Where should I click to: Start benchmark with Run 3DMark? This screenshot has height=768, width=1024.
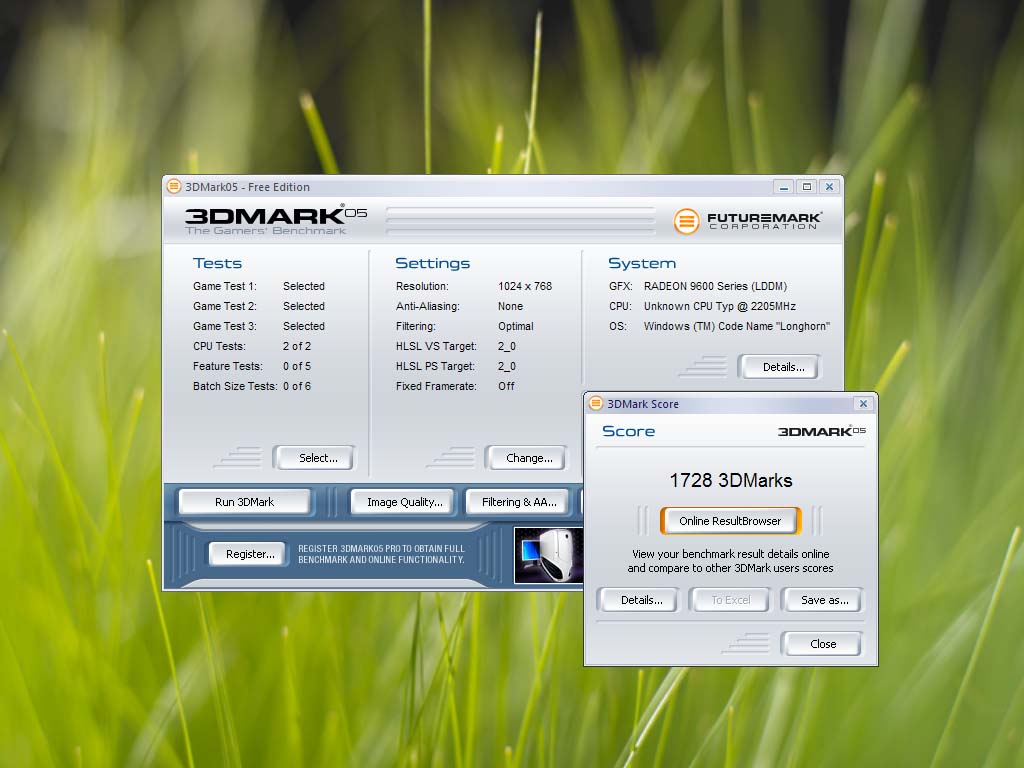click(x=245, y=502)
